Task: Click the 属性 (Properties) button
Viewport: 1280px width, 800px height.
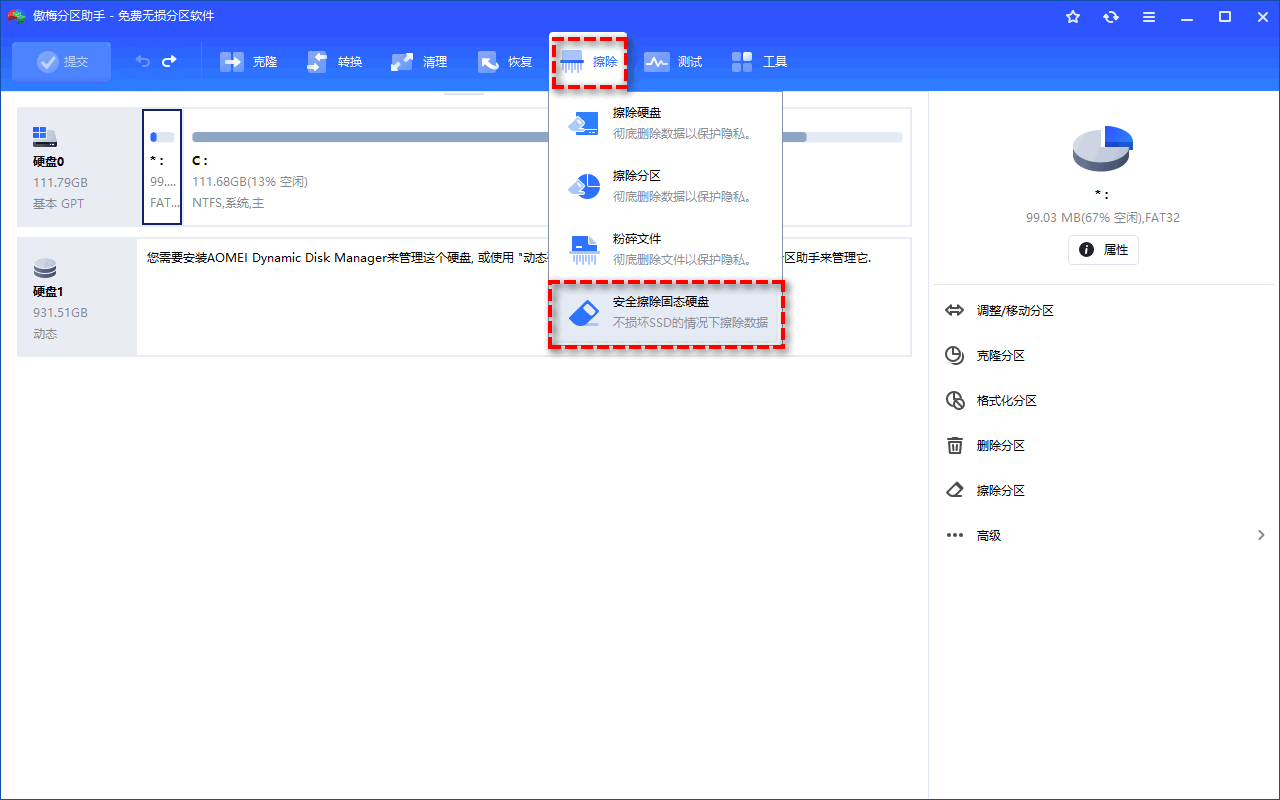Action: point(1103,250)
